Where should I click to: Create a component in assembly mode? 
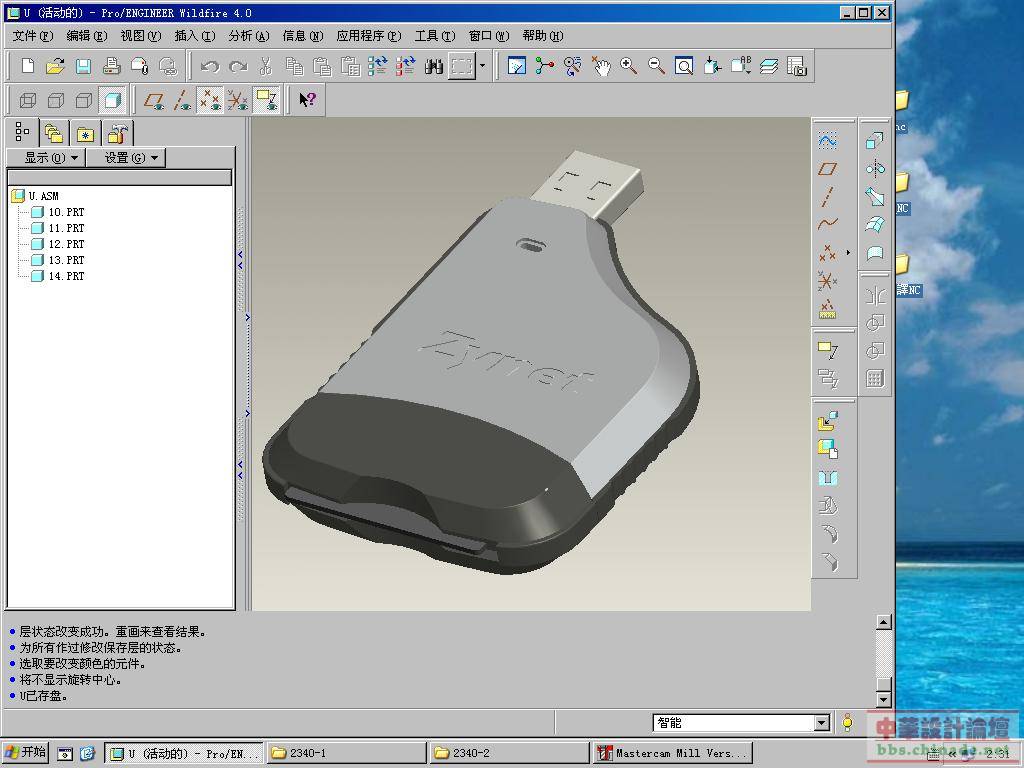tap(827, 449)
